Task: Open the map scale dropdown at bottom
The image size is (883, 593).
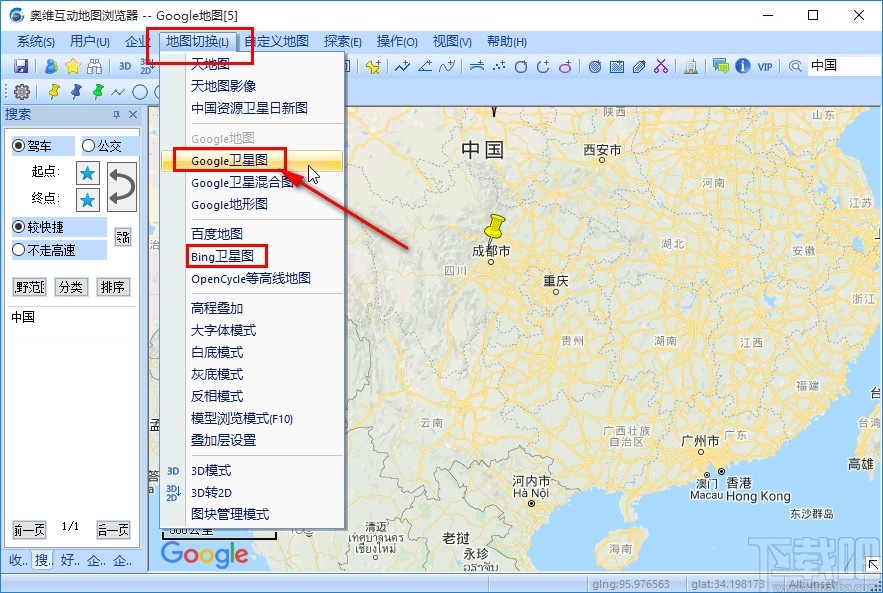Action: point(218,531)
